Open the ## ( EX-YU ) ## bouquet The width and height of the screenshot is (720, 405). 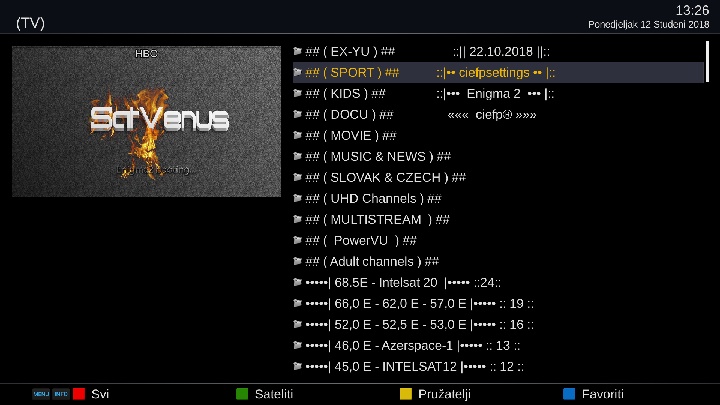498,51
